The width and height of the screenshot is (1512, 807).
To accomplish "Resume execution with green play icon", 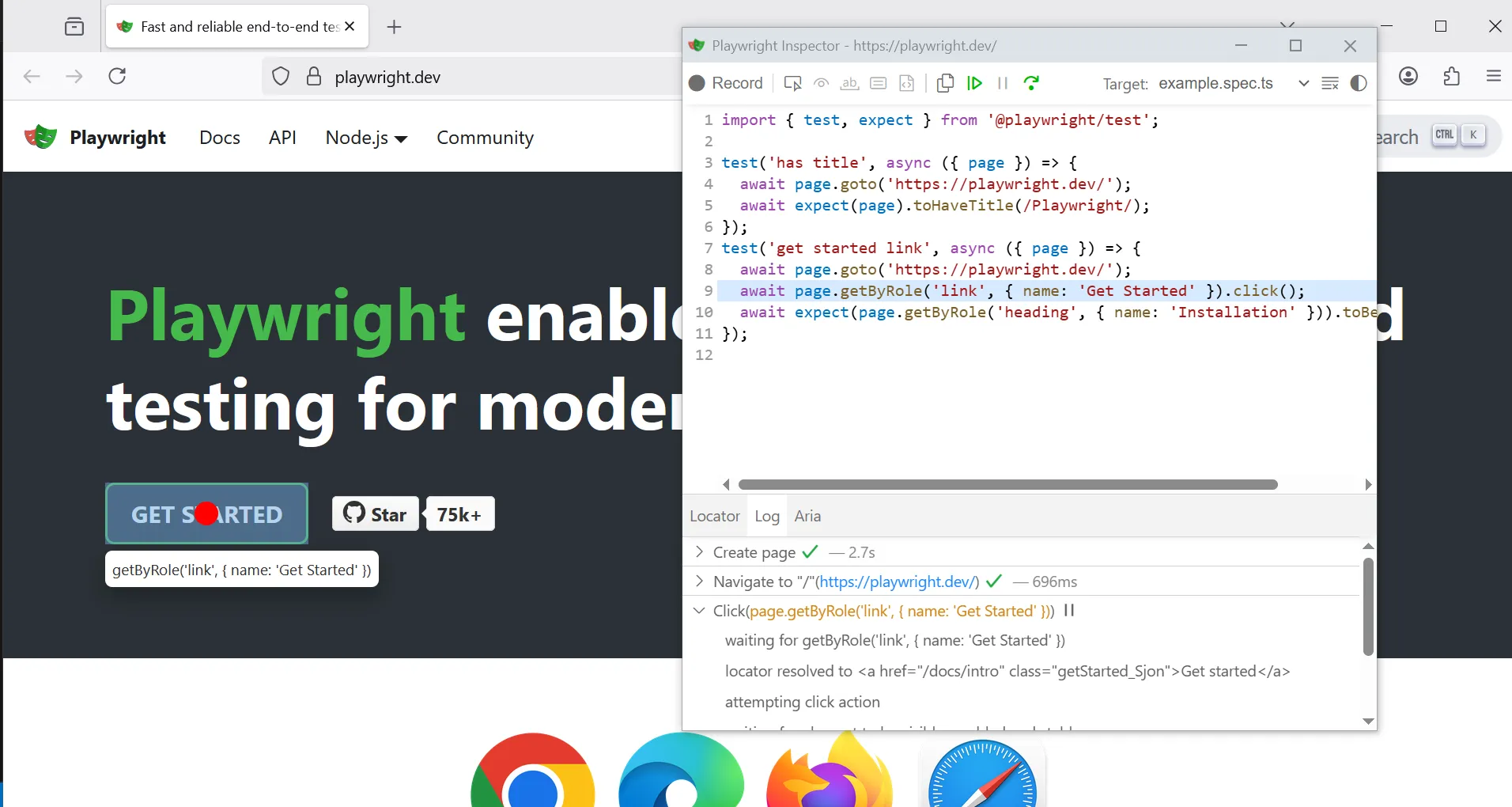I will pyautogui.click(x=975, y=83).
